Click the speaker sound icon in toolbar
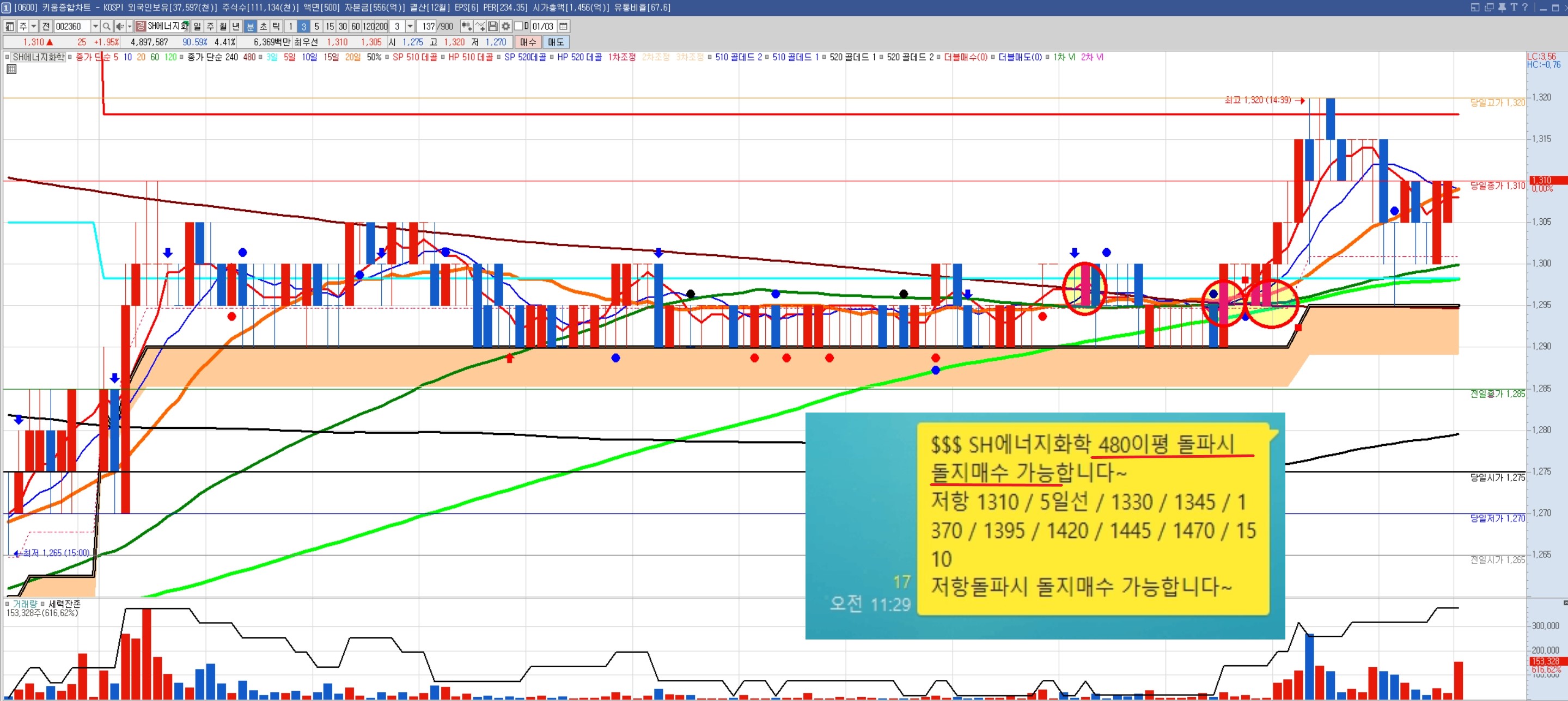This screenshot has width=1568, height=701. [x=120, y=26]
